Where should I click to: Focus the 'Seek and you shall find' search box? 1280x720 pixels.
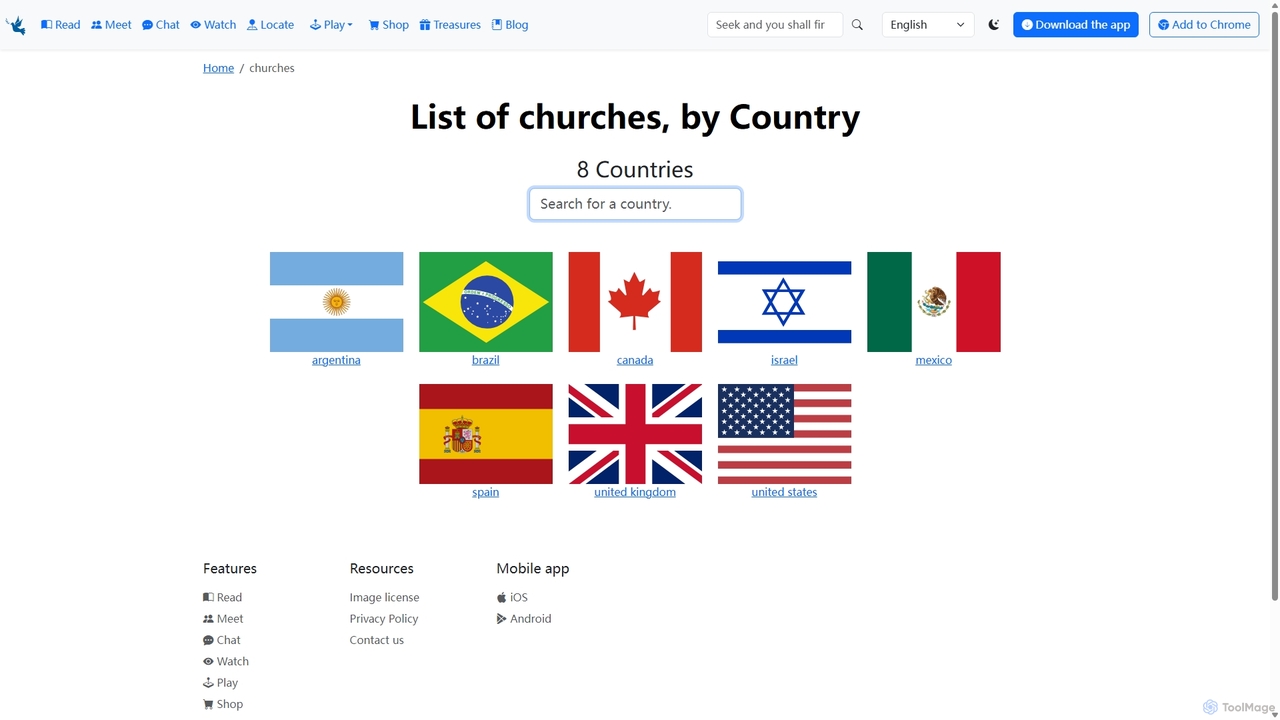point(775,25)
